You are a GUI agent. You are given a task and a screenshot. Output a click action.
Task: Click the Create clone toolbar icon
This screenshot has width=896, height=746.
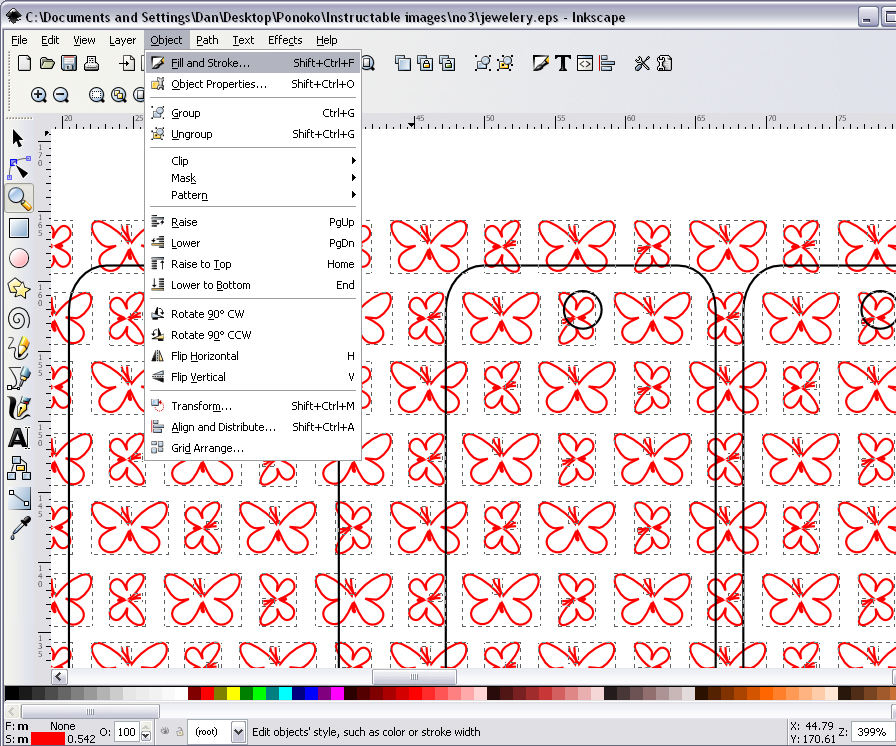pyautogui.click(x=425, y=63)
